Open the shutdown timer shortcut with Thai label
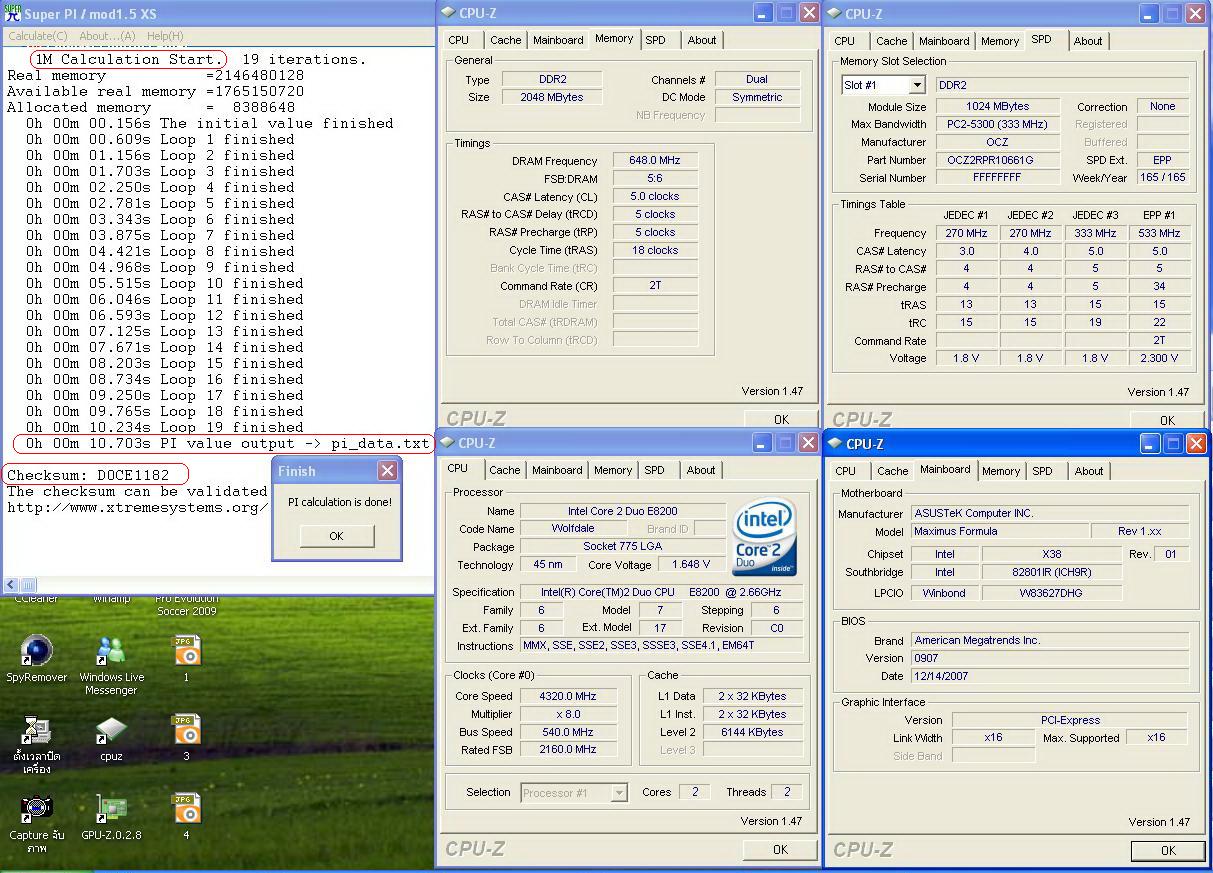 coord(37,745)
